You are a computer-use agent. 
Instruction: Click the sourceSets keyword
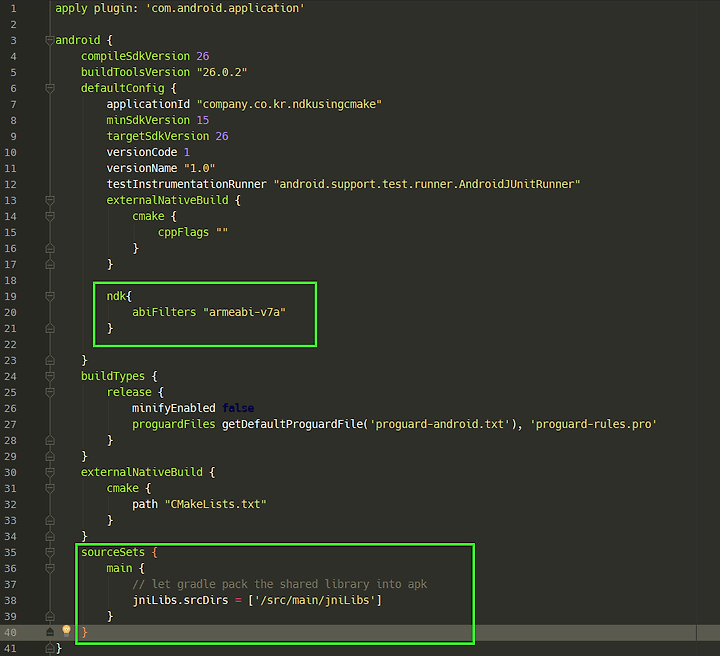(x=113, y=552)
